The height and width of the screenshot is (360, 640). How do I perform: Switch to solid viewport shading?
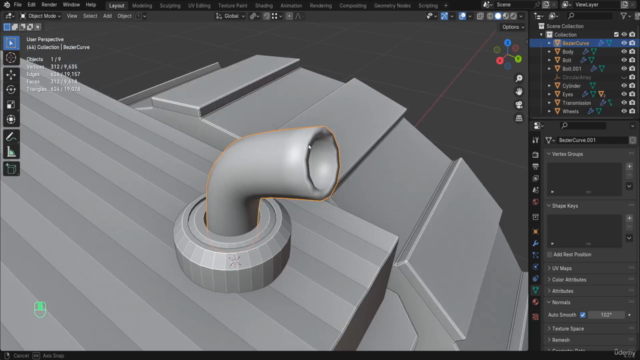(x=498, y=16)
